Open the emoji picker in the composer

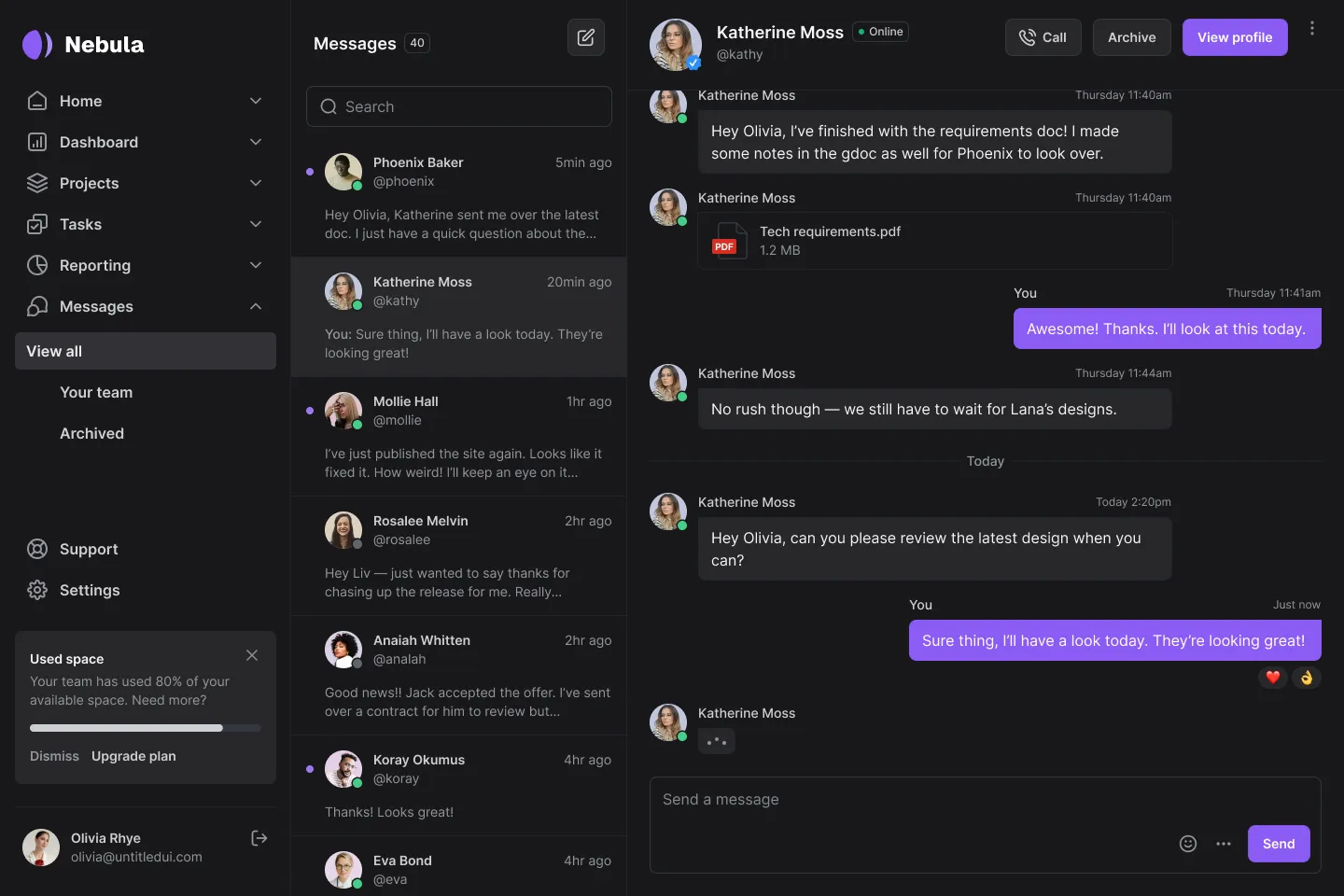click(1187, 843)
